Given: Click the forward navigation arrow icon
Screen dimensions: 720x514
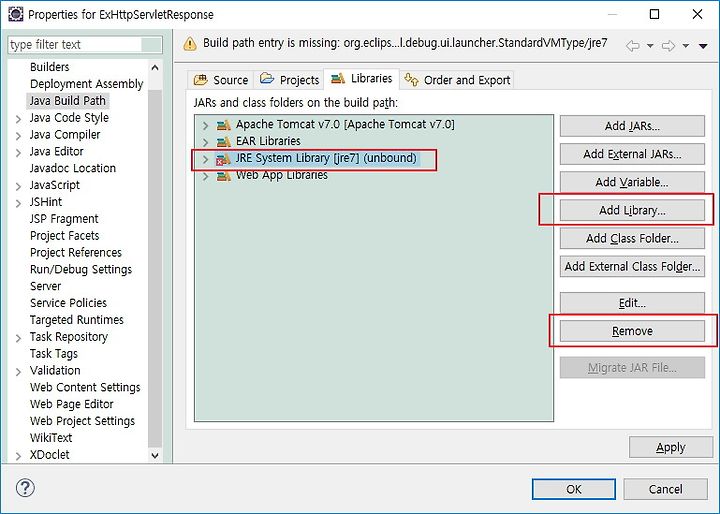Looking at the screenshot, I should 668,45.
